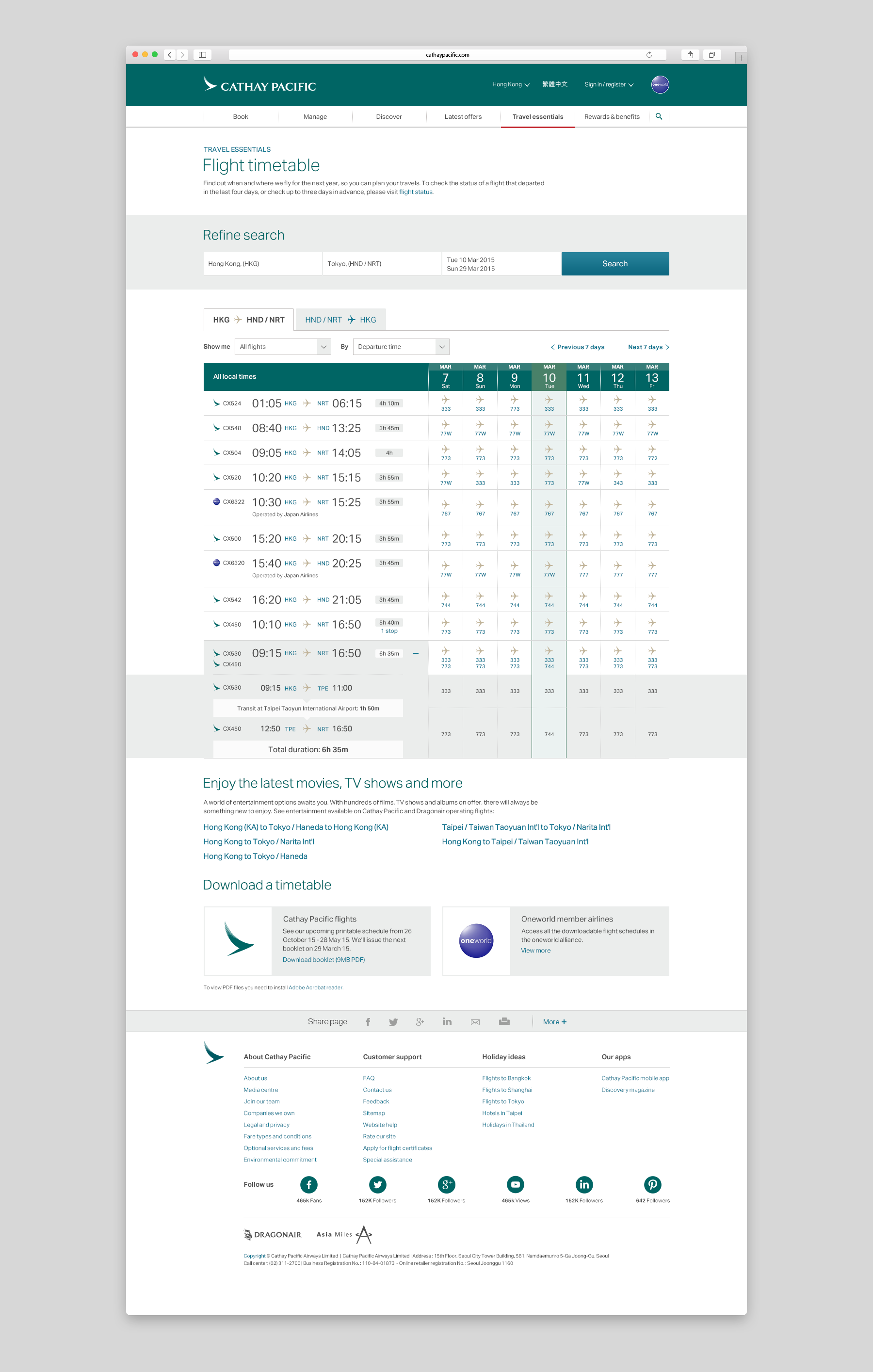This screenshot has height=1372, width=873.
Task: Click Download booklet (9MB PDF) link
Action: click(x=323, y=959)
